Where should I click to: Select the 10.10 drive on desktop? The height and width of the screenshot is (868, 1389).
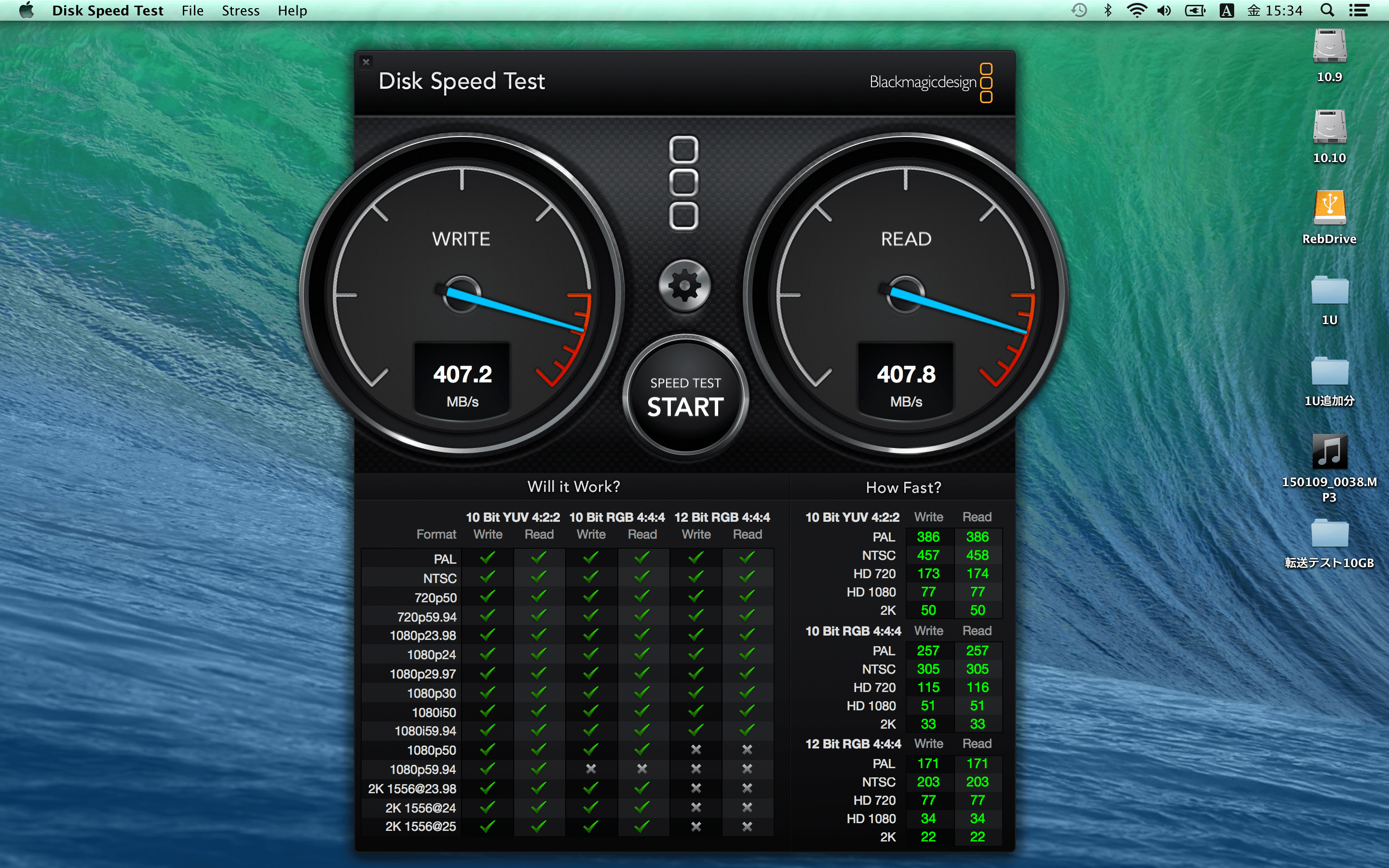[x=1329, y=127]
